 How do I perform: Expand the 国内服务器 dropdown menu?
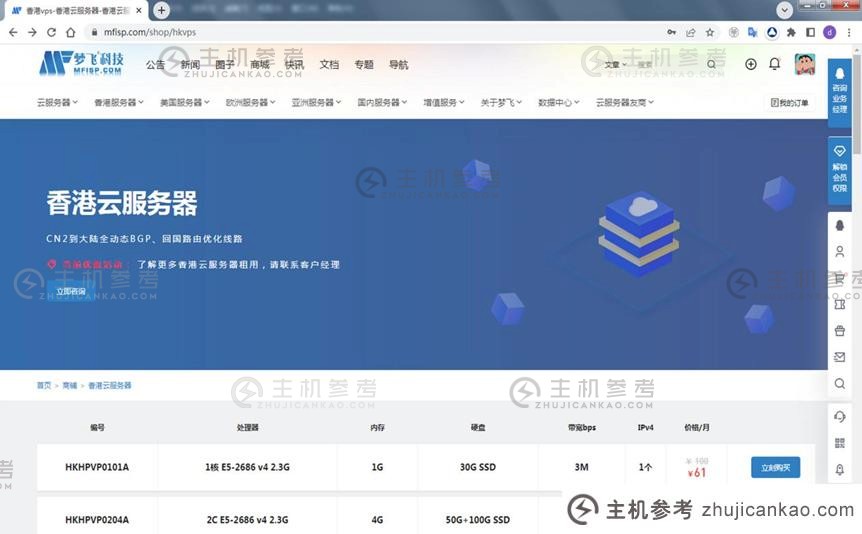pyautogui.click(x=383, y=102)
